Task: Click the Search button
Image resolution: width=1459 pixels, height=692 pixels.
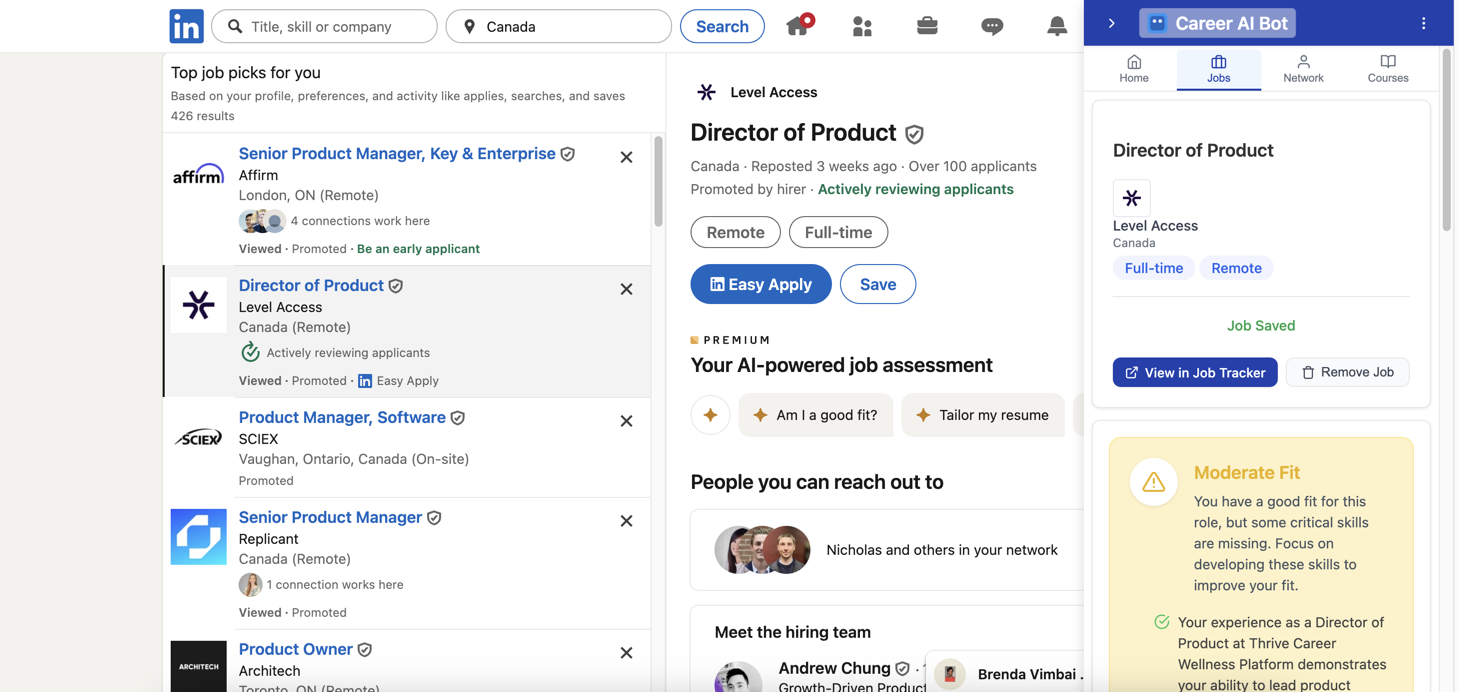Action: (722, 26)
